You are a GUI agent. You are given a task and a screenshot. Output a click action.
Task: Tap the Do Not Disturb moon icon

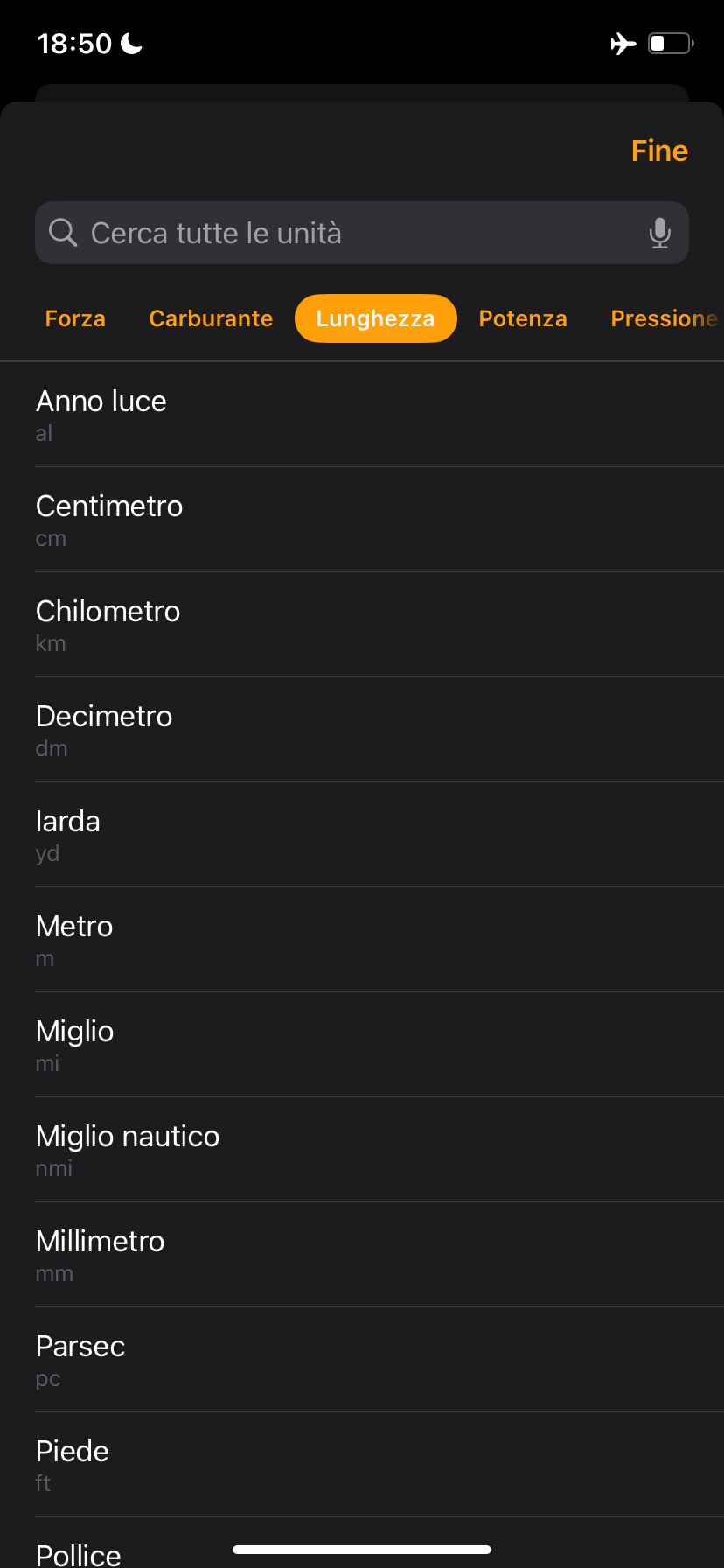[132, 43]
